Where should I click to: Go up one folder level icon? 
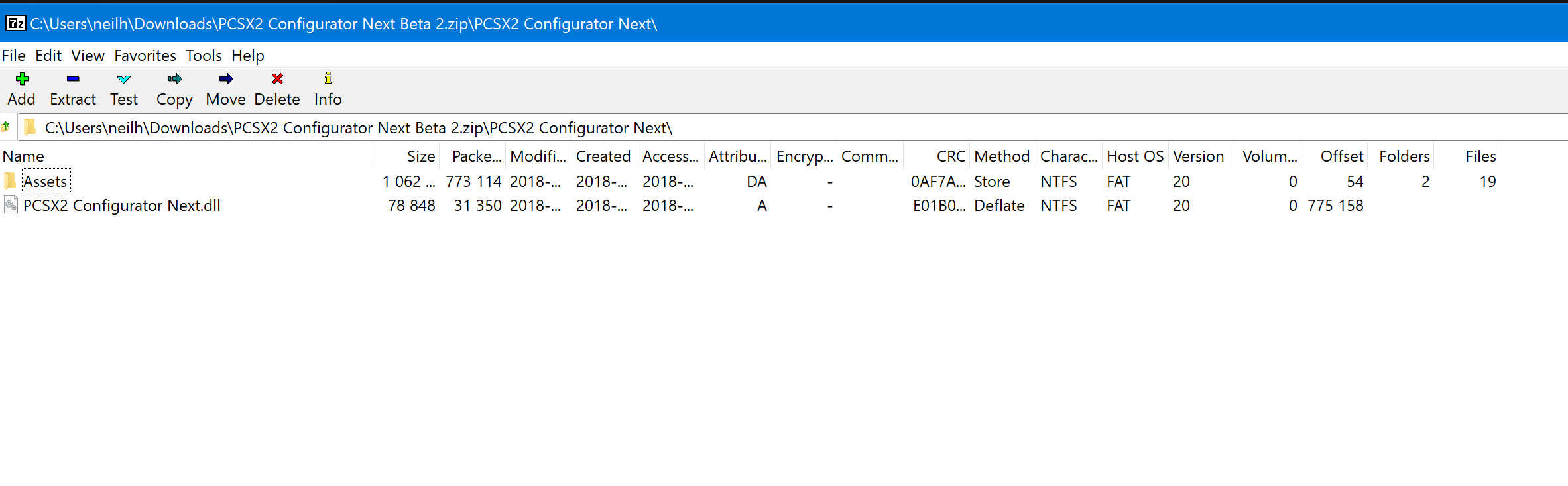pyautogui.click(x=6, y=127)
